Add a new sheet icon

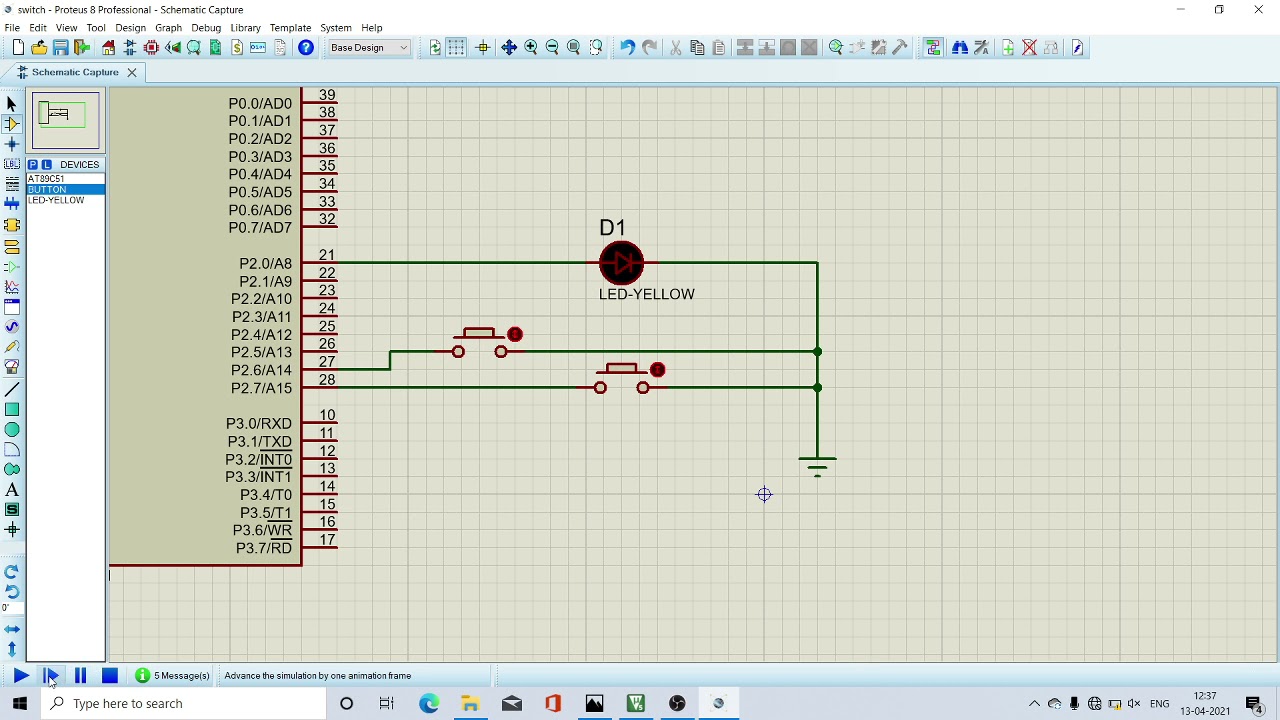pyautogui.click(x=1008, y=47)
